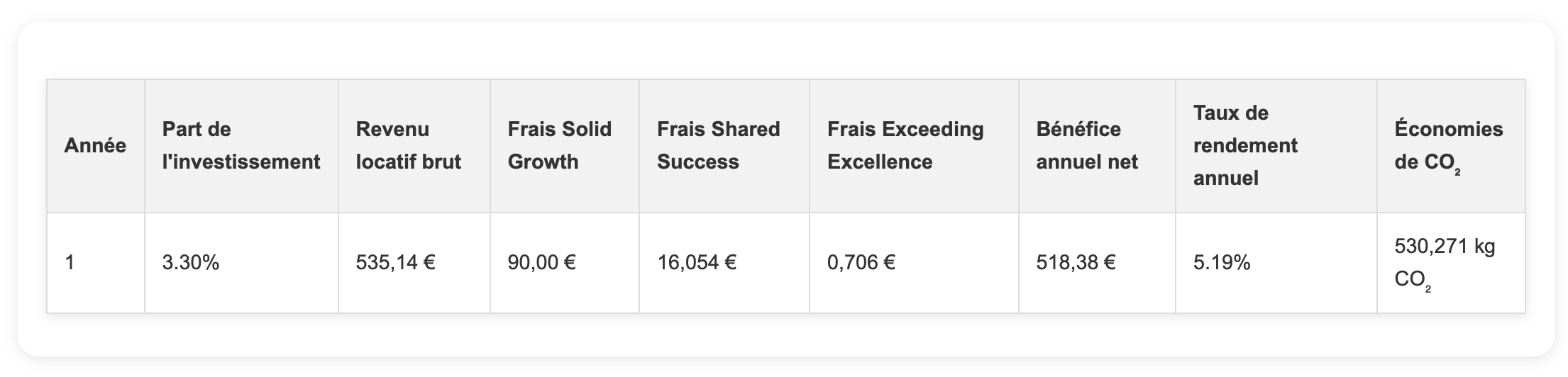Click the 3.30% investment share value
Image resolution: width=1568 pixels, height=377 pixels.
pyautogui.click(x=191, y=263)
